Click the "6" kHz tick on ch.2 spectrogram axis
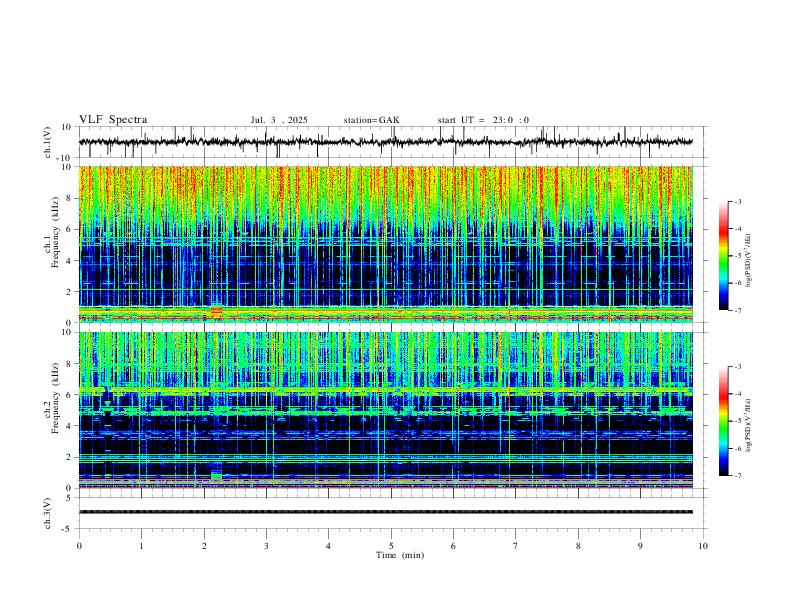Screen dimensions: 792x612 tap(71, 395)
